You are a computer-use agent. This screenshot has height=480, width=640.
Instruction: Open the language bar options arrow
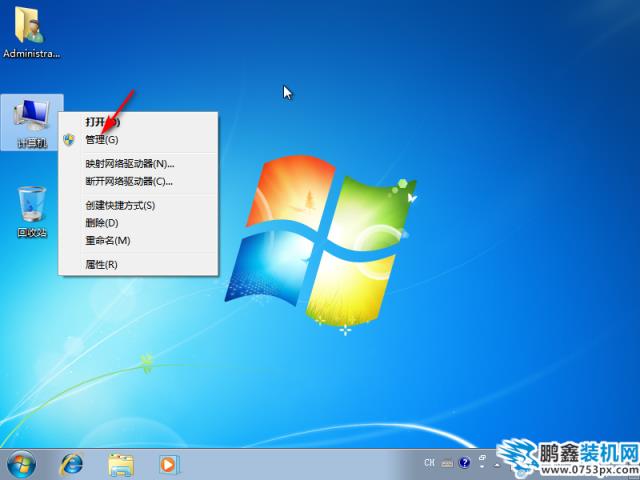[x=482, y=466]
